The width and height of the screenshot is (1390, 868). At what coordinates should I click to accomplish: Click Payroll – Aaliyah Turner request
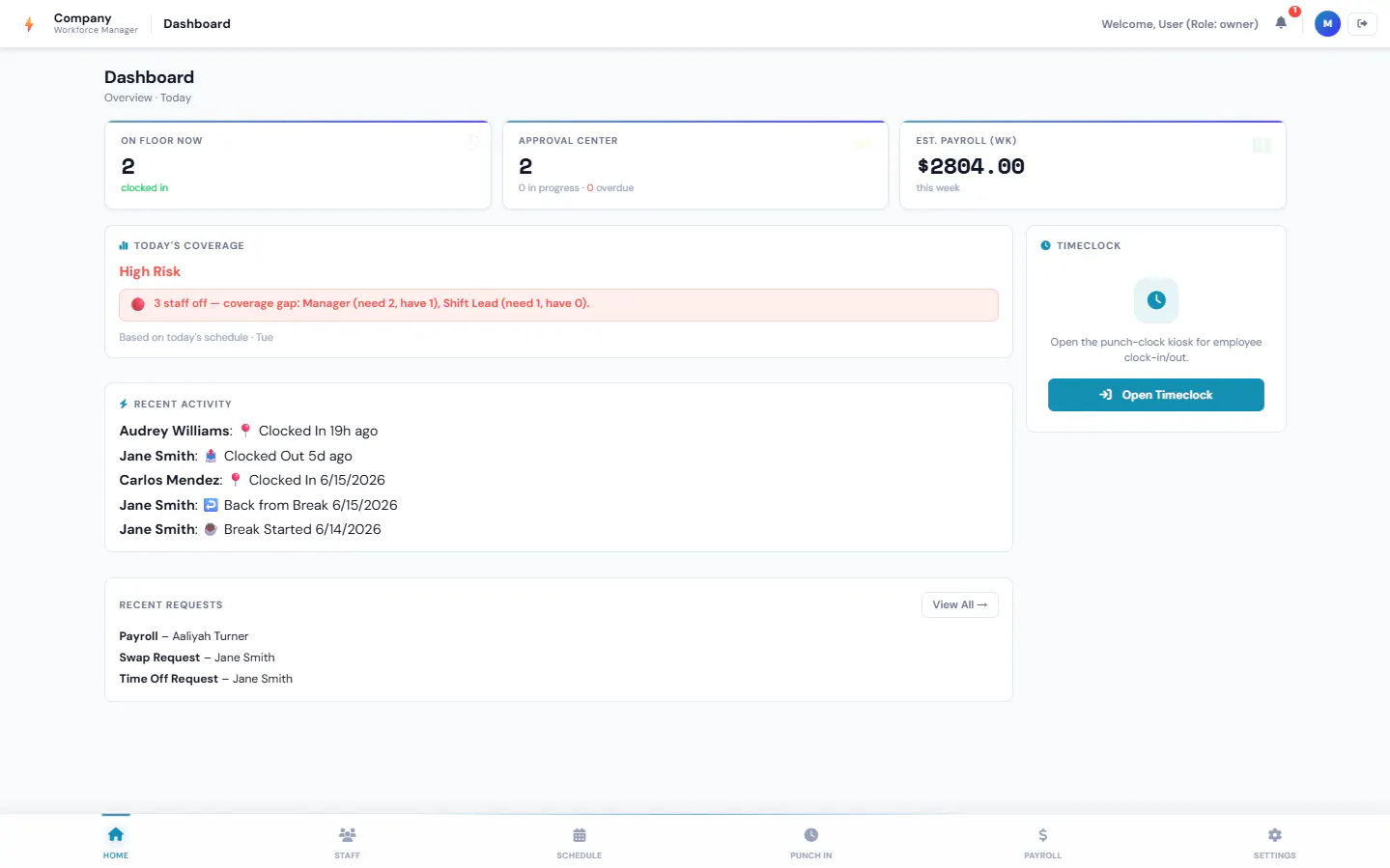click(184, 636)
